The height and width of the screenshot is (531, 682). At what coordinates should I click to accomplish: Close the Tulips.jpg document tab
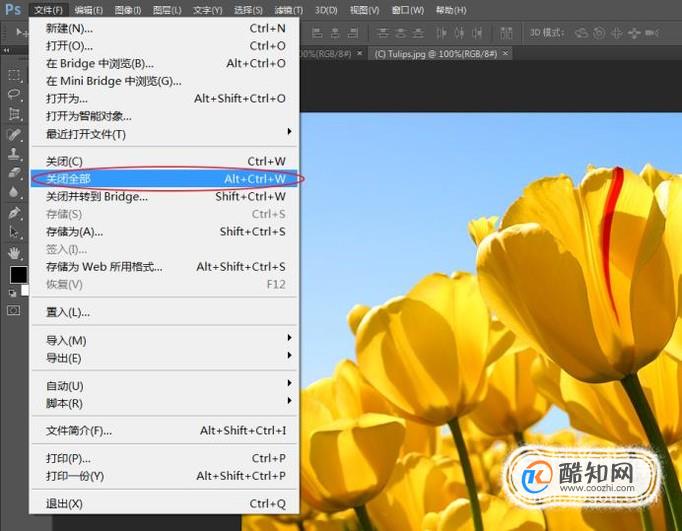click(x=505, y=53)
